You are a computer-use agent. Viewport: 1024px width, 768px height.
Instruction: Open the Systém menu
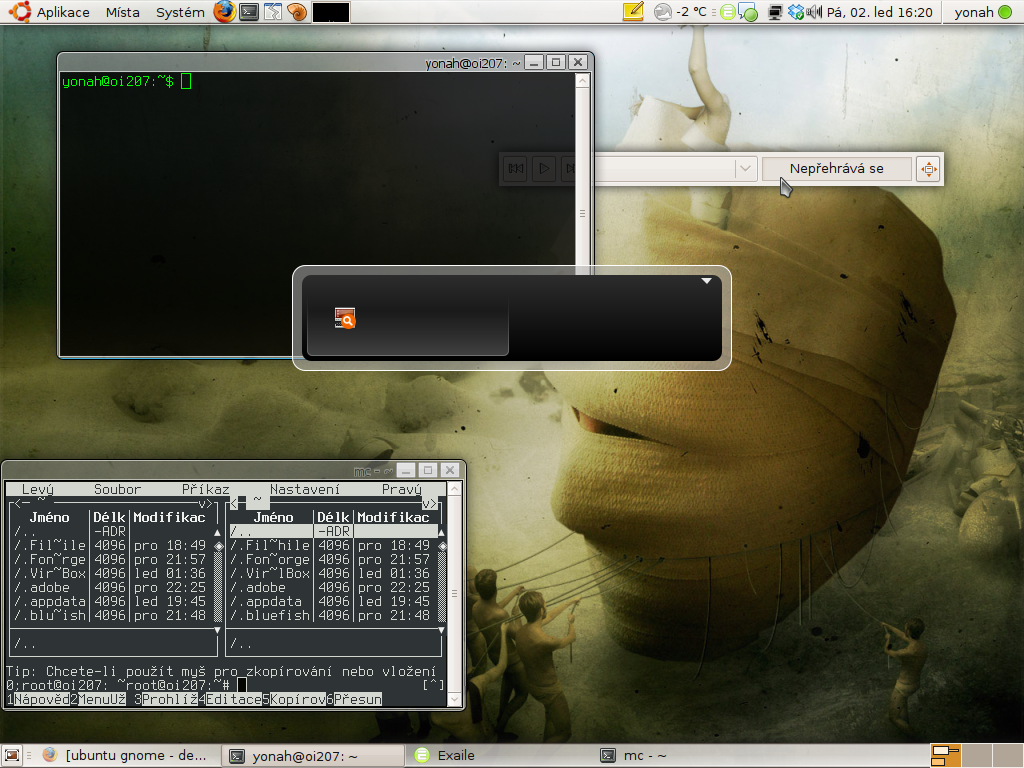[x=180, y=12]
